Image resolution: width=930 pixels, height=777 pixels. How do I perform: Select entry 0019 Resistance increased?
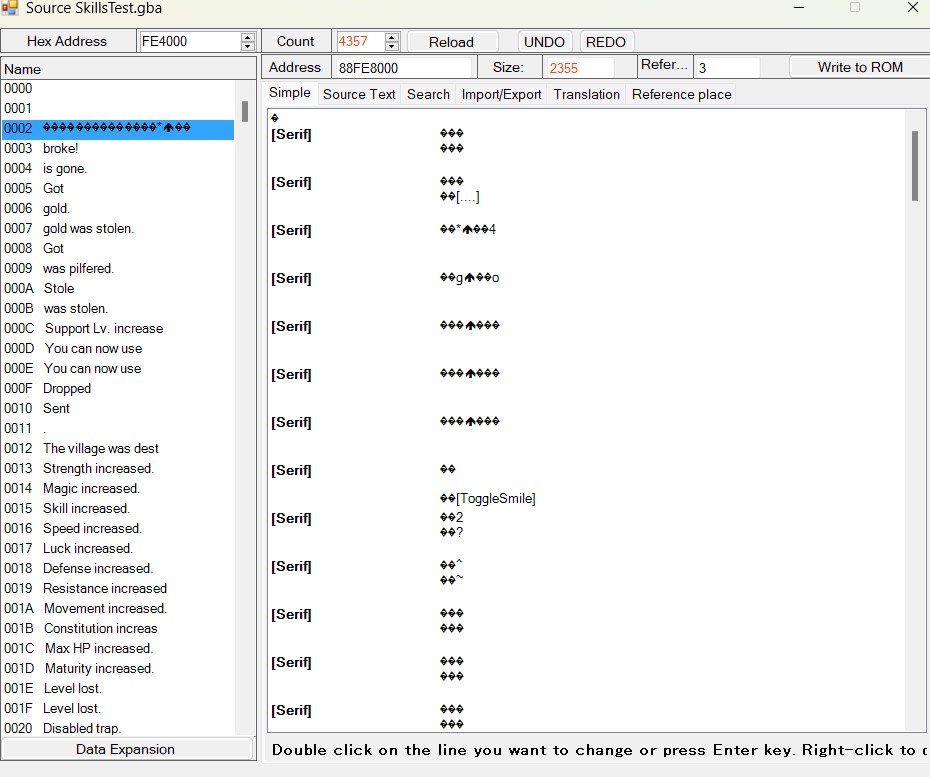[118, 588]
